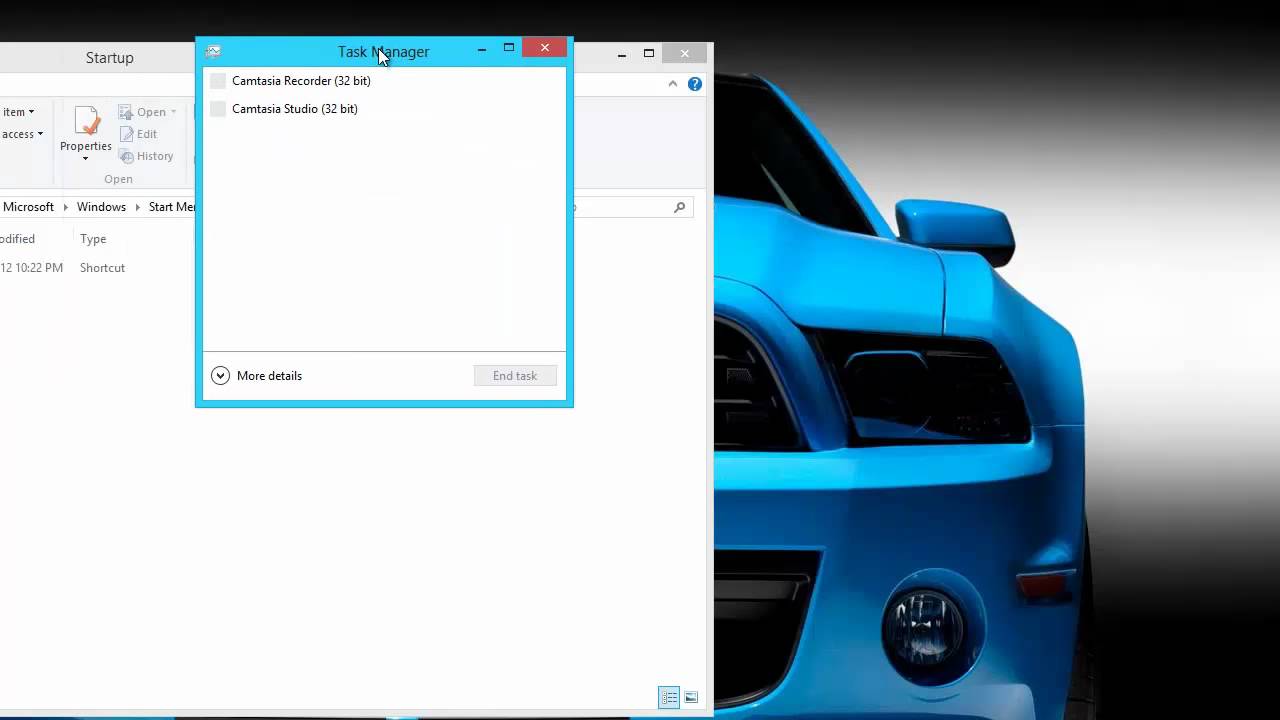Expand the Open dropdown arrow in Explorer ribbon

(x=173, y=112)
